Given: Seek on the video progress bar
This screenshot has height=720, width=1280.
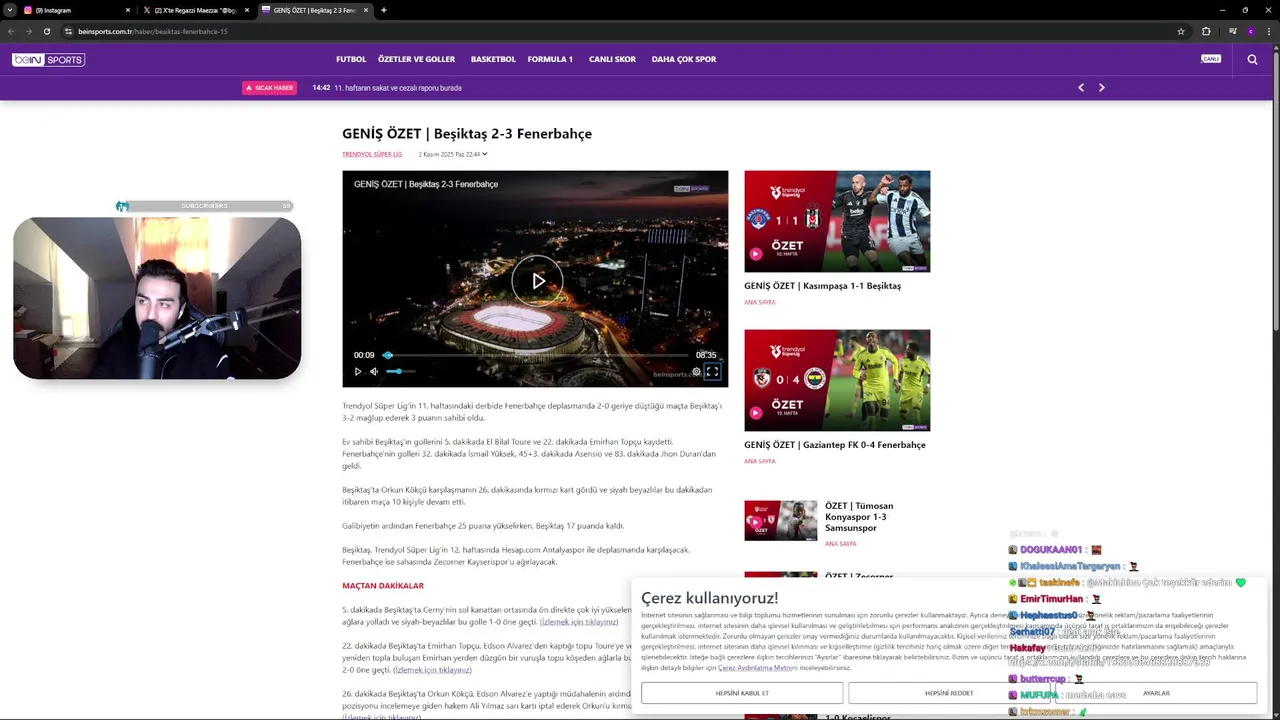Looking at the screenshot, I should pyautogui.click(x=536, y=355).
